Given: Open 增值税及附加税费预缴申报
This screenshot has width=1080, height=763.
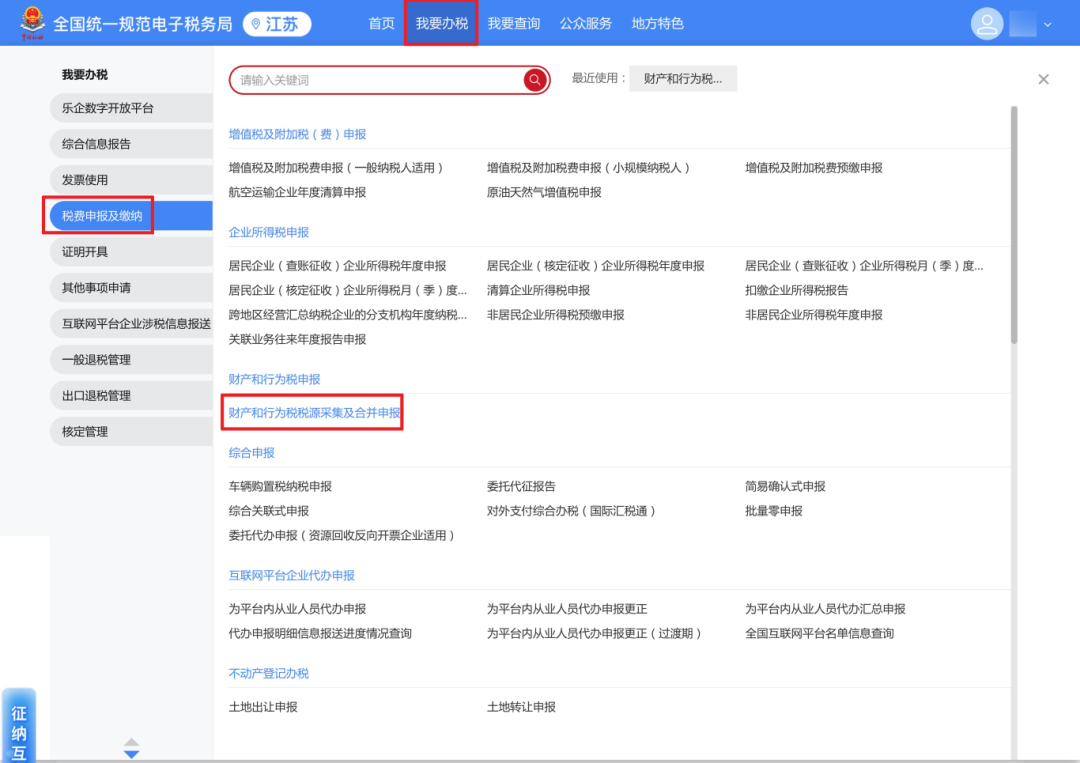Looking at the screenshot, I should tap(813, 167).
